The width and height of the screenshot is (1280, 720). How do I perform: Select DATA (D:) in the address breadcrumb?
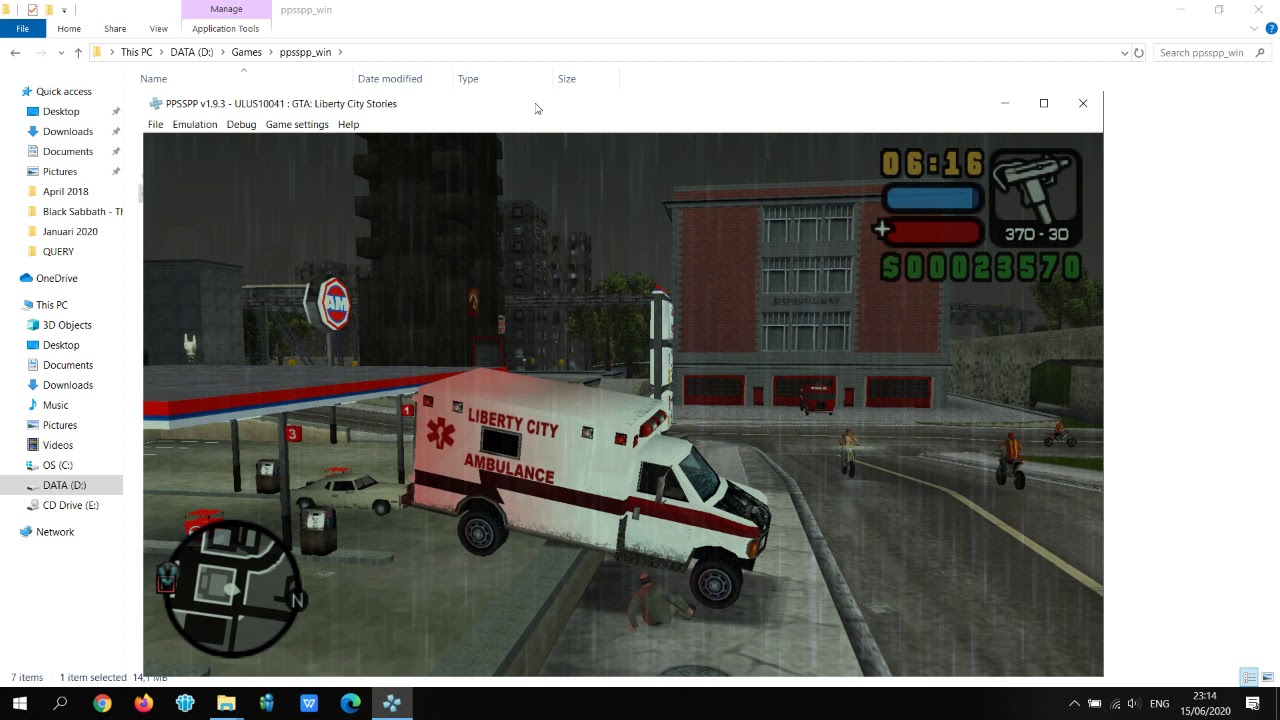coord(191,52)
